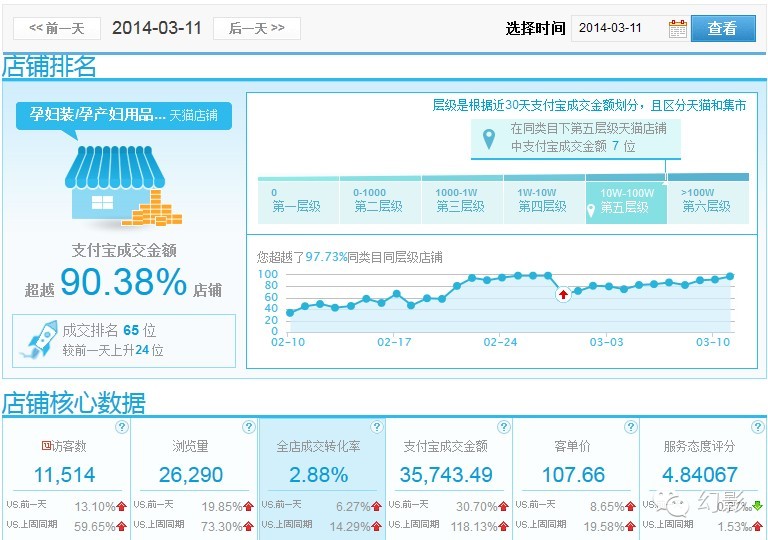The width and height of the screenshot is (768, 540).
Task: Click the 11,514 visitor count value
Action: pos(65,475)
